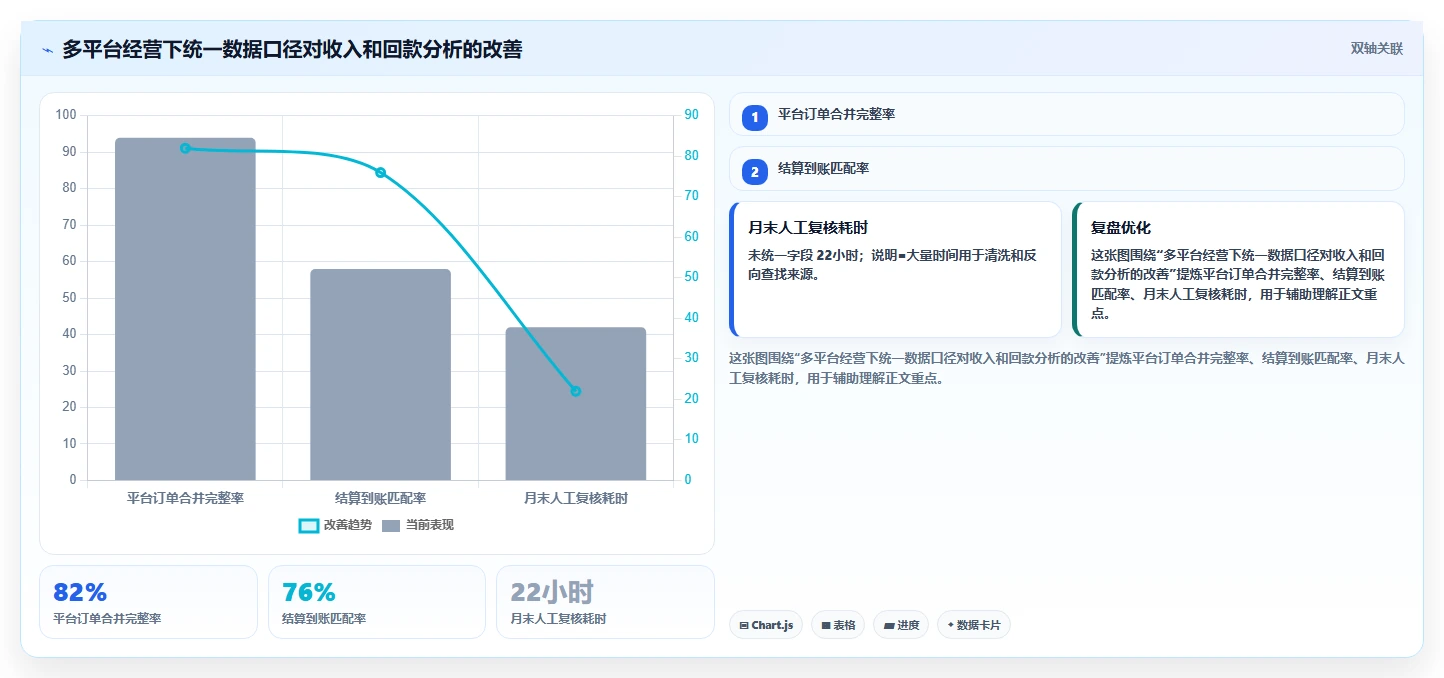Select list item 2 结算到账匹配率
Viewport: 1444px width, 678px height.
click(1067, 168)
